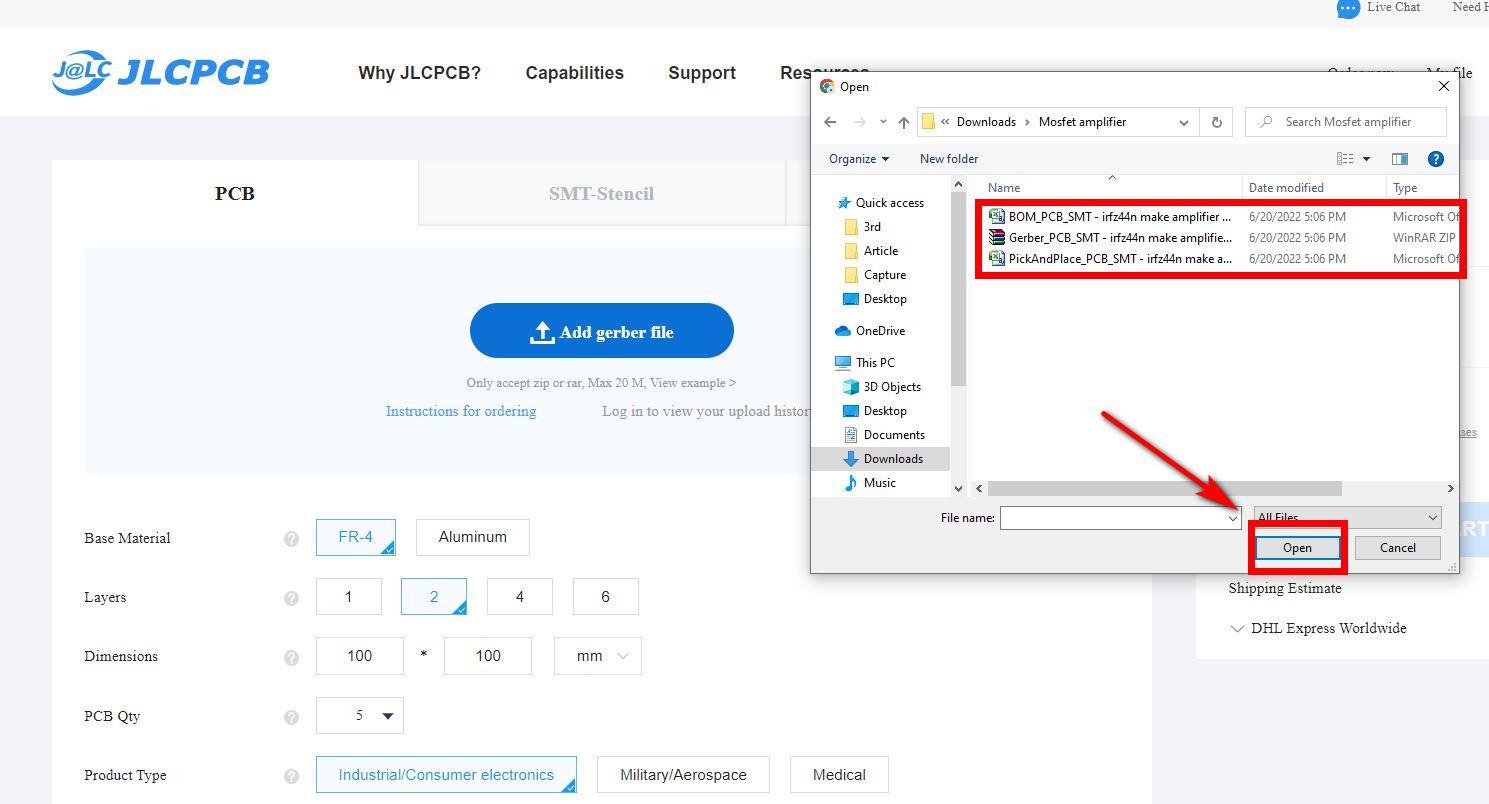This screenshot has width=1489, height=804.
Task: Select OneDrive in navigation pane
Action: pyautogui.click(x=869, y=331)
